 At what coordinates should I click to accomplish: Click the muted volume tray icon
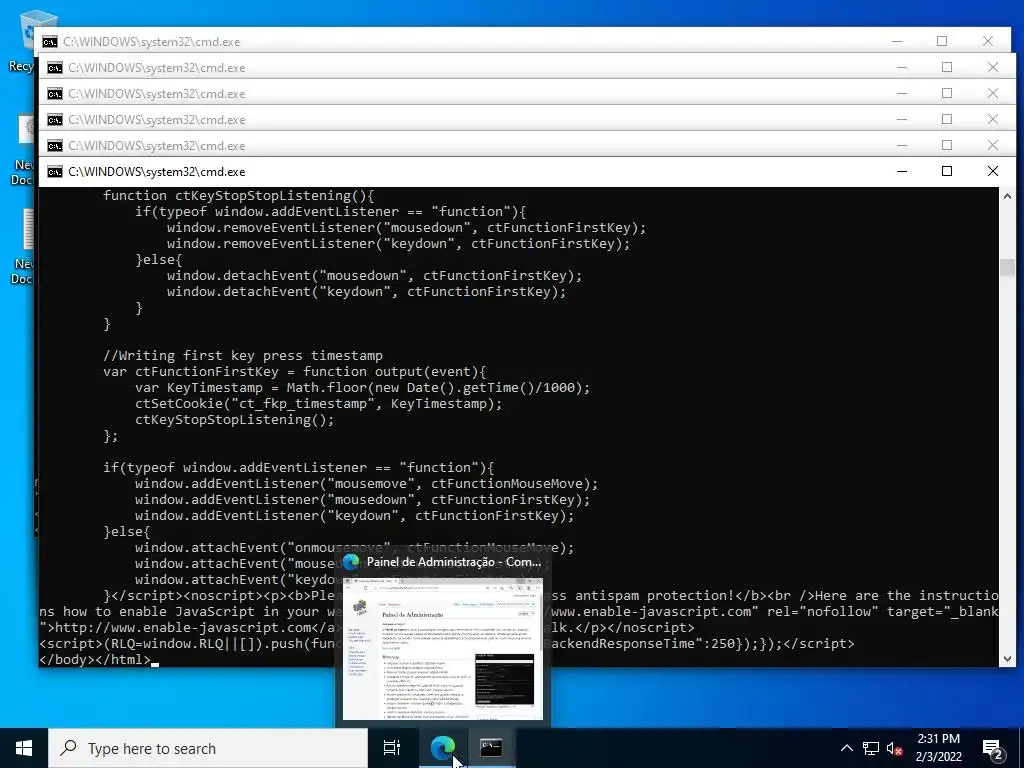click(x=895, y=748)
